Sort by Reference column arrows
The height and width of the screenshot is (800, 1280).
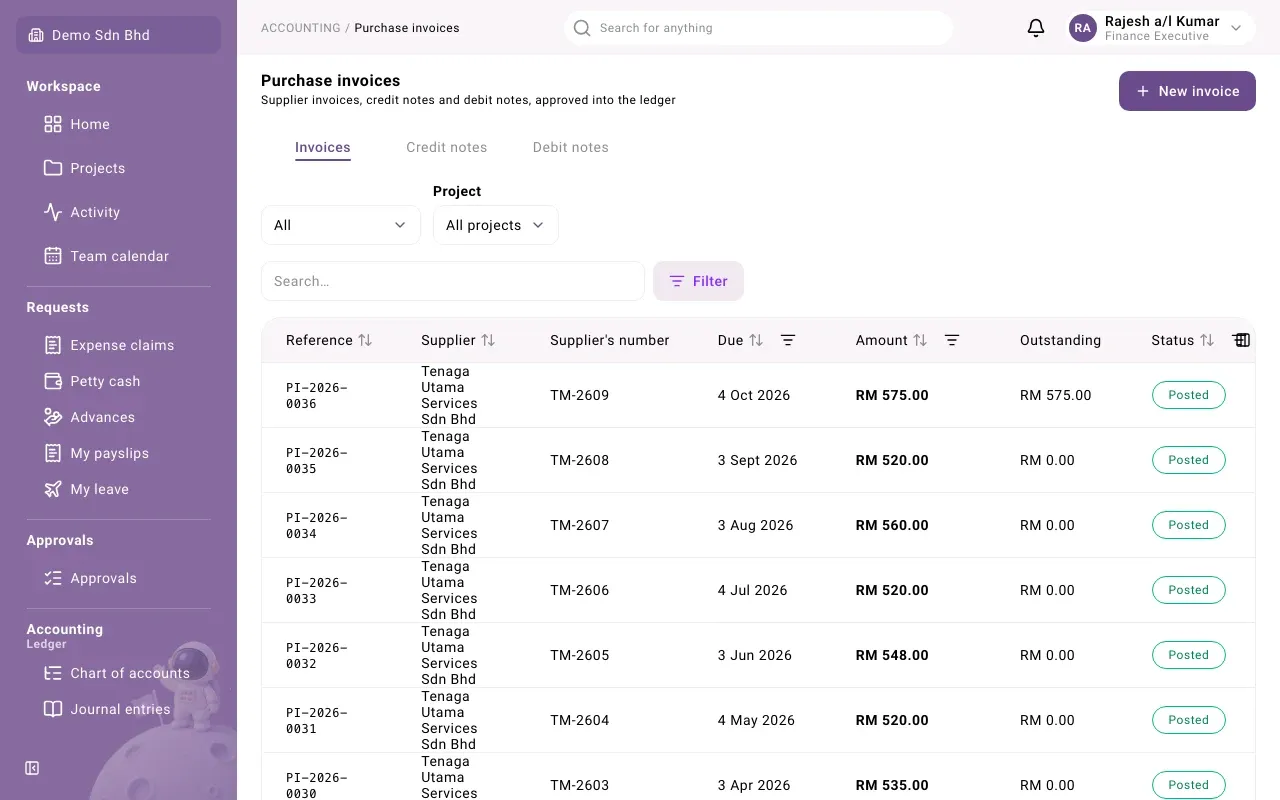click(365, 340)
